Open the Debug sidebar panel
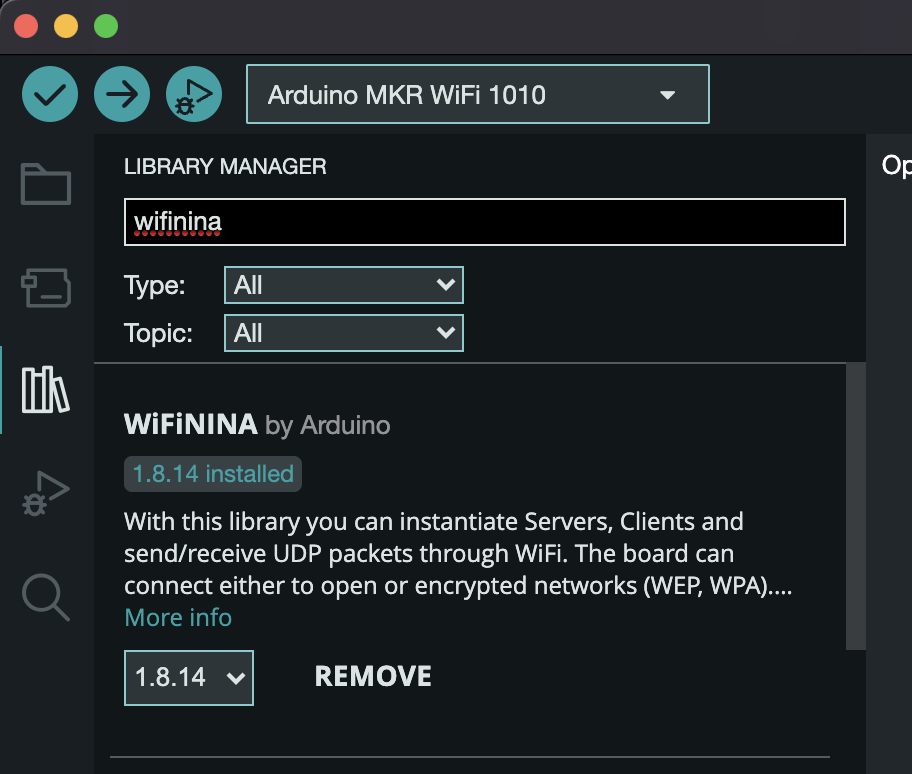The image size is (912, 774). [44, 490]
